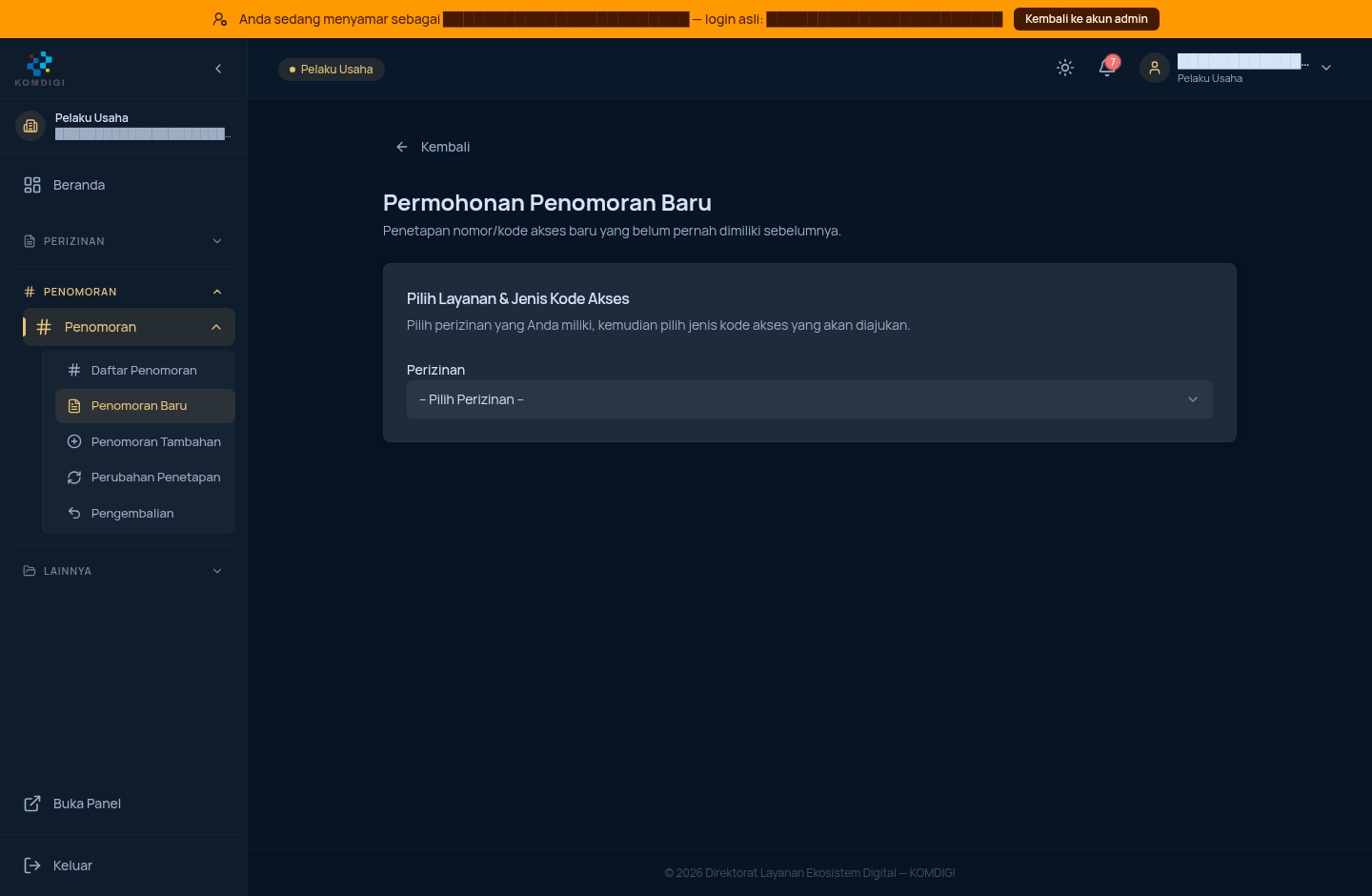Screen dimensions: 1372x896
Task: Open Daftar Penomoran
Action: pos(145,370)
